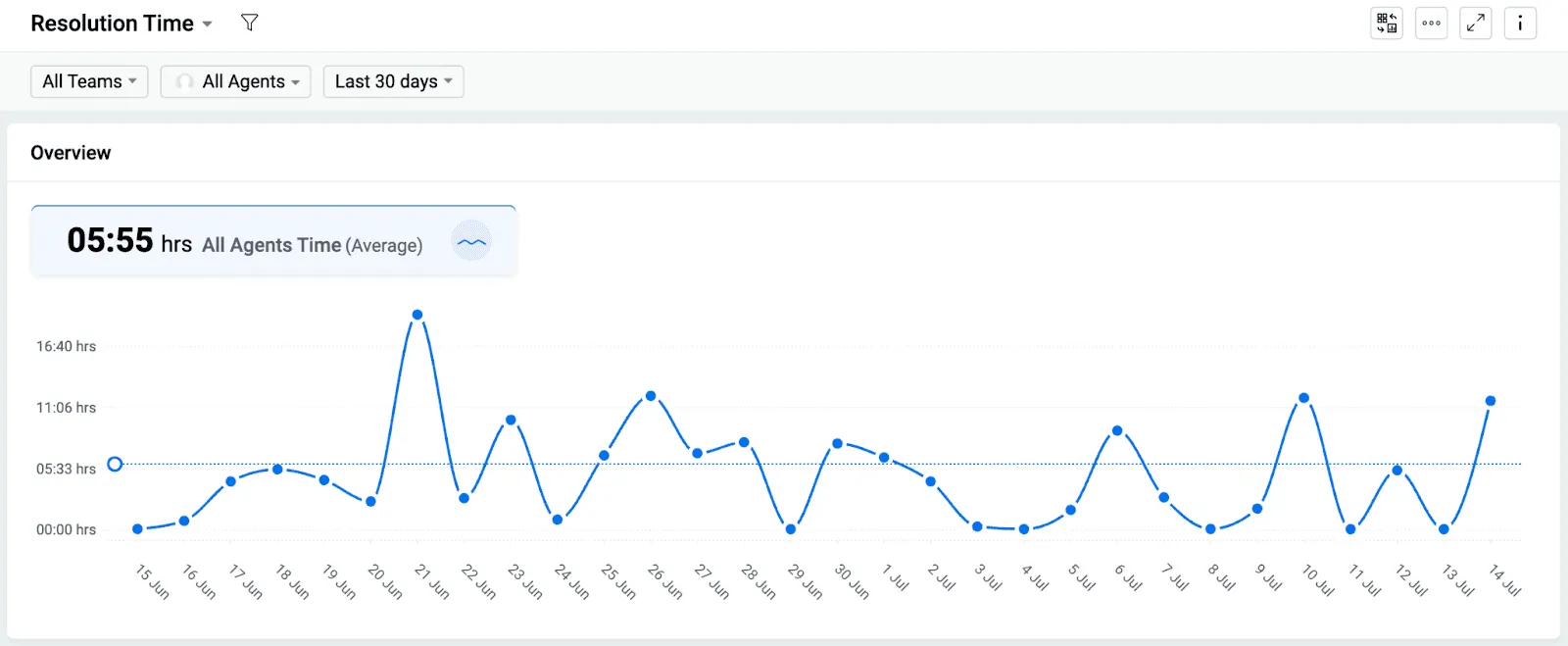Click the 14 Jul data point
The height and width of the screenshot is (646, 1568).
1491,401
